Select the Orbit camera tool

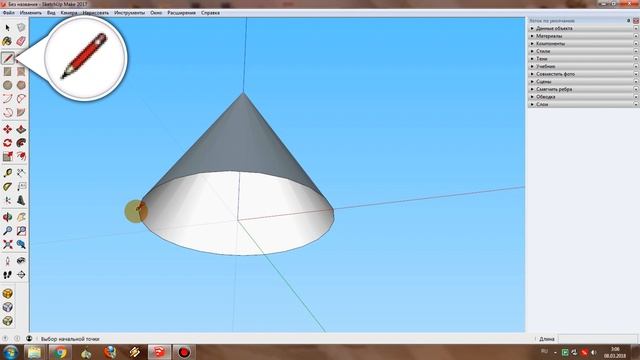(7, 217)
